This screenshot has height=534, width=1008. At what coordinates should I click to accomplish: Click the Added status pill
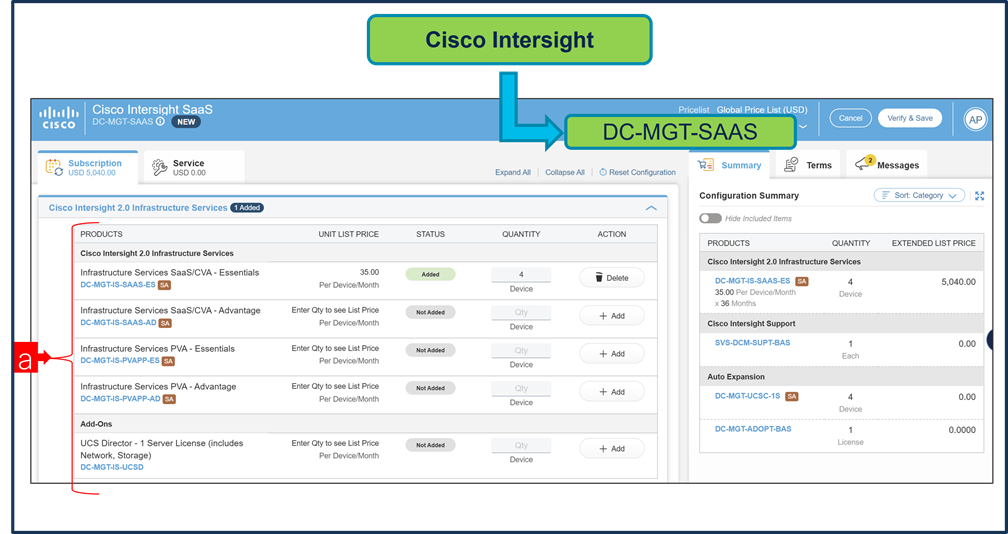430,274
